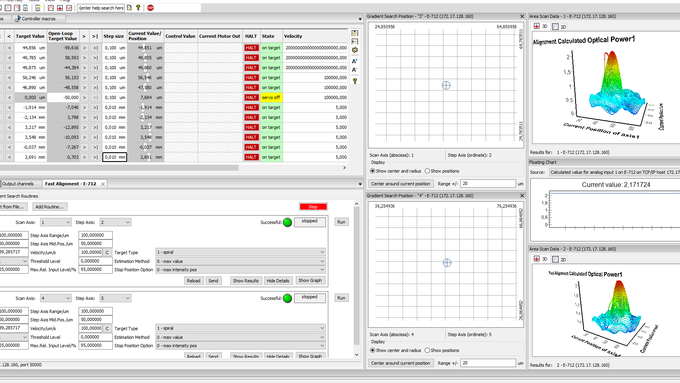Click the crosshair marker in Gradient Search "4" plot
Image resolution: width=680 pixels, height=383 pixels.
click(447, 262)
